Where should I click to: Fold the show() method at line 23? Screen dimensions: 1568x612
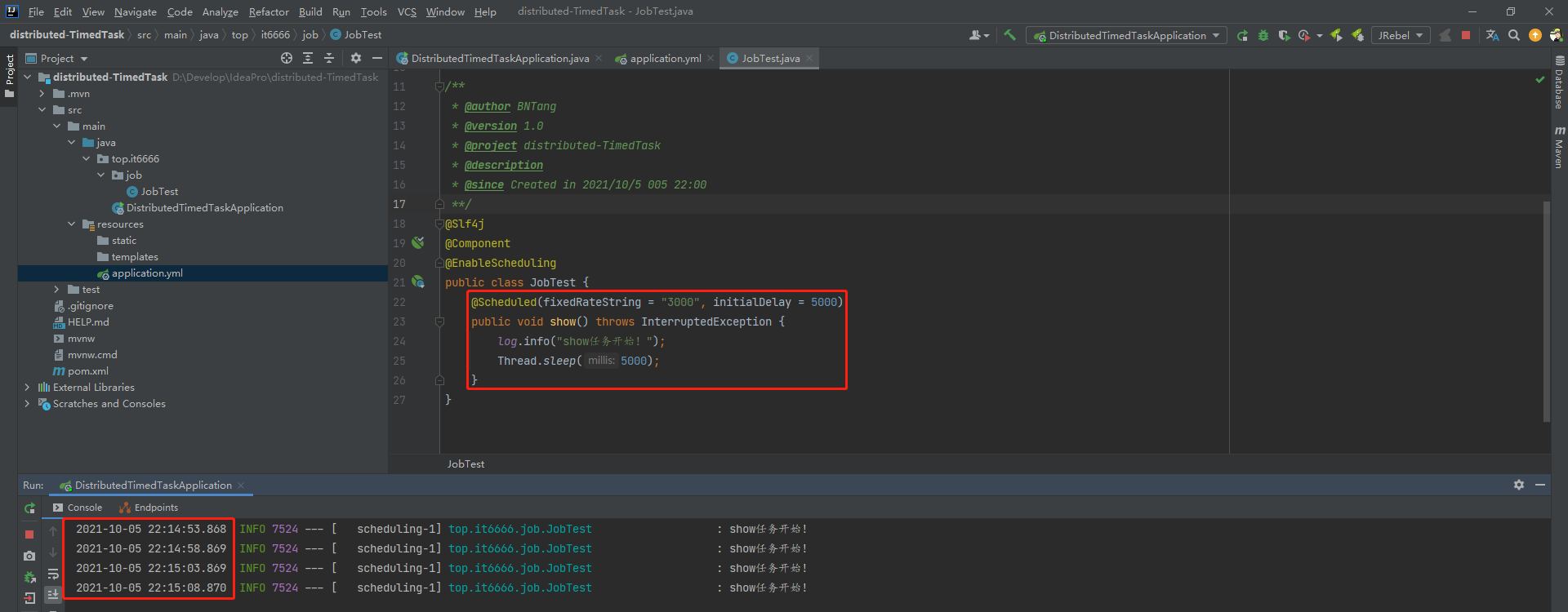(439, 322)
